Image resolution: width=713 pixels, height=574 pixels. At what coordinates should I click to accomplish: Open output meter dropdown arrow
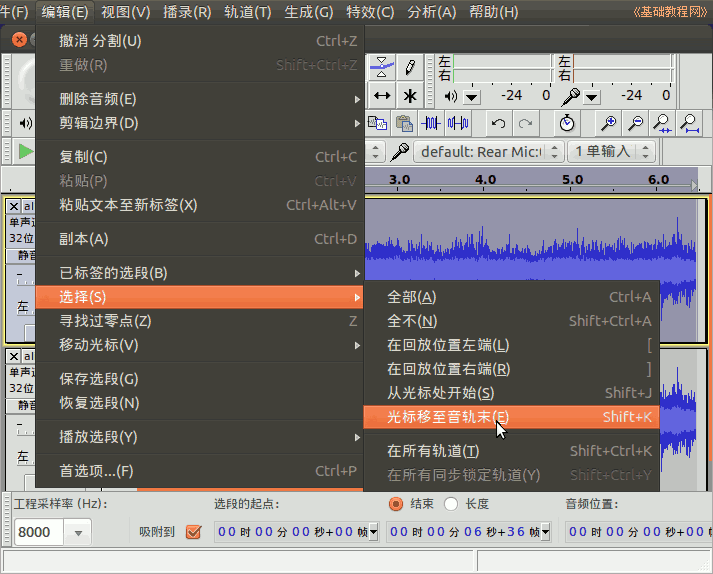point(472,97)
